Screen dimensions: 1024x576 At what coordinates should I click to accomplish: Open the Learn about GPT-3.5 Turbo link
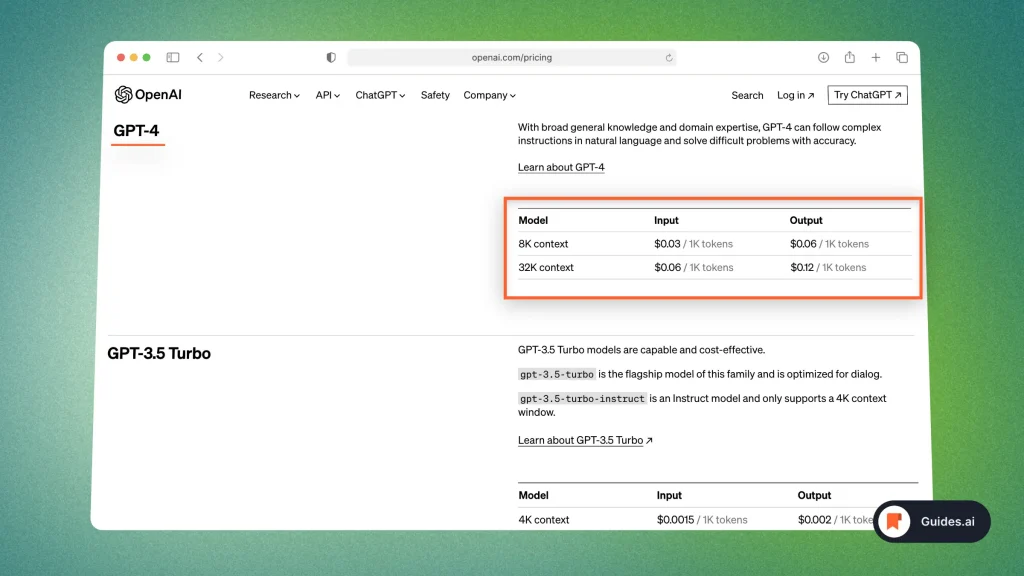pyautogui.click(x=585, y=440)
